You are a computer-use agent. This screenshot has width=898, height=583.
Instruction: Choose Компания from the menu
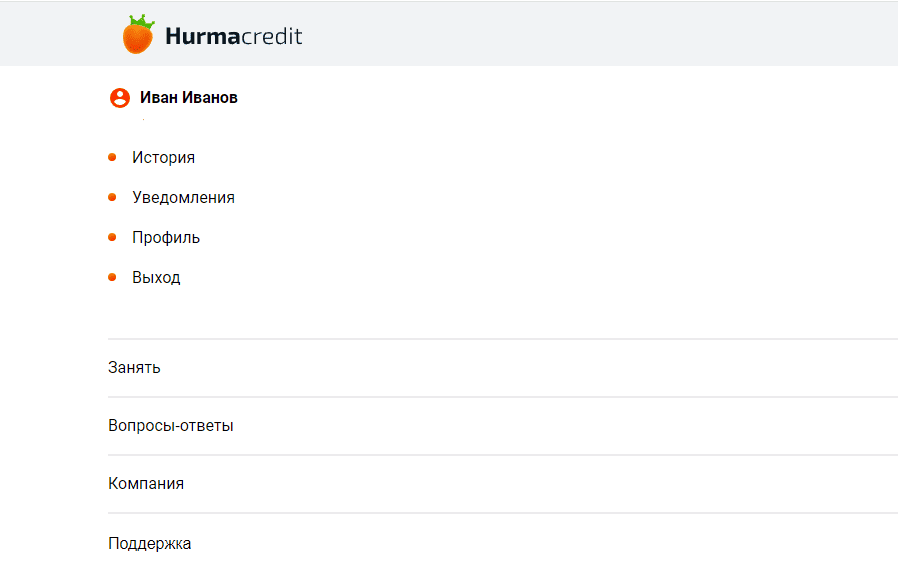coord(146,484)
